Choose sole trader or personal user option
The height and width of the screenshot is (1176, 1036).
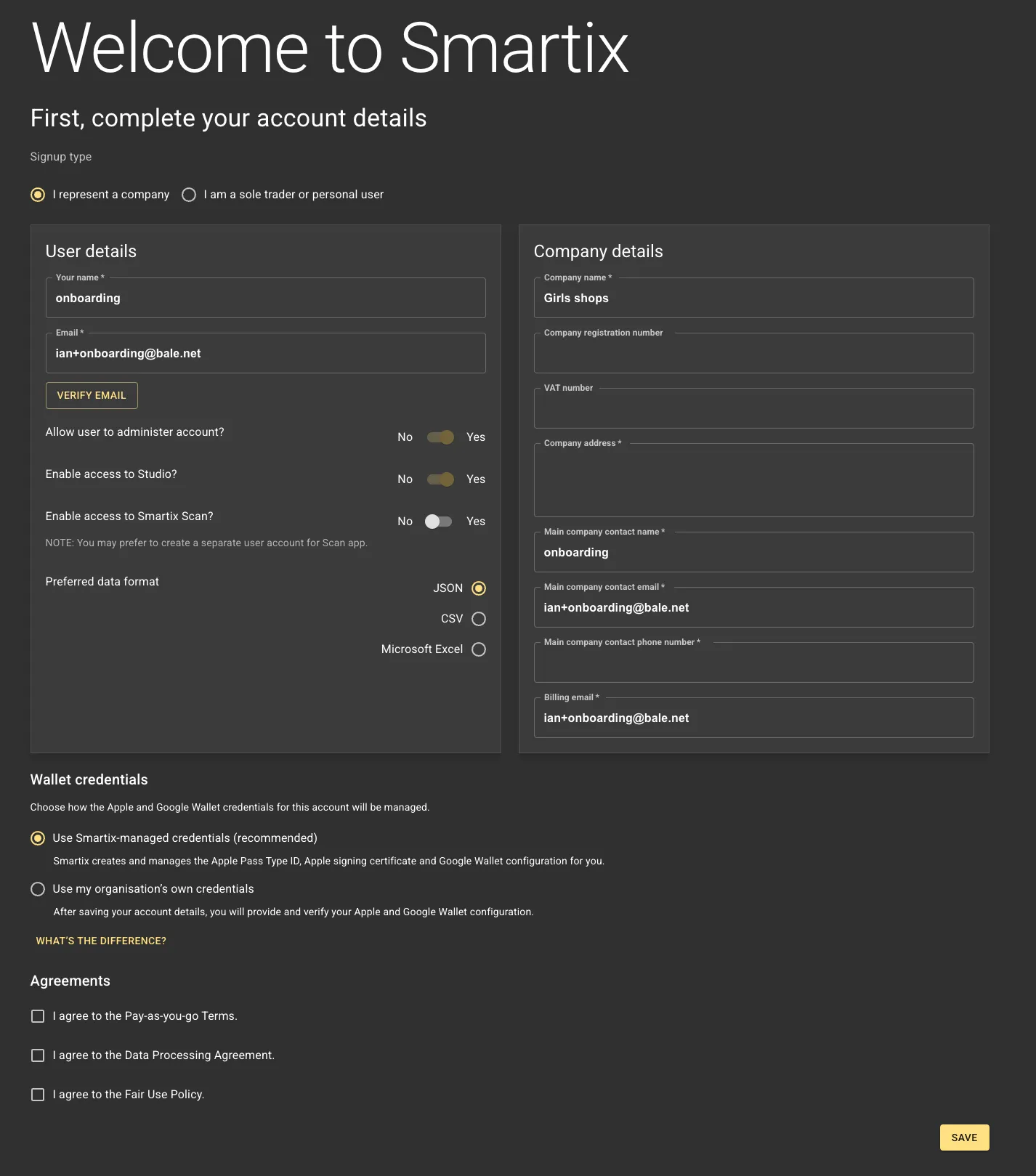189,195
